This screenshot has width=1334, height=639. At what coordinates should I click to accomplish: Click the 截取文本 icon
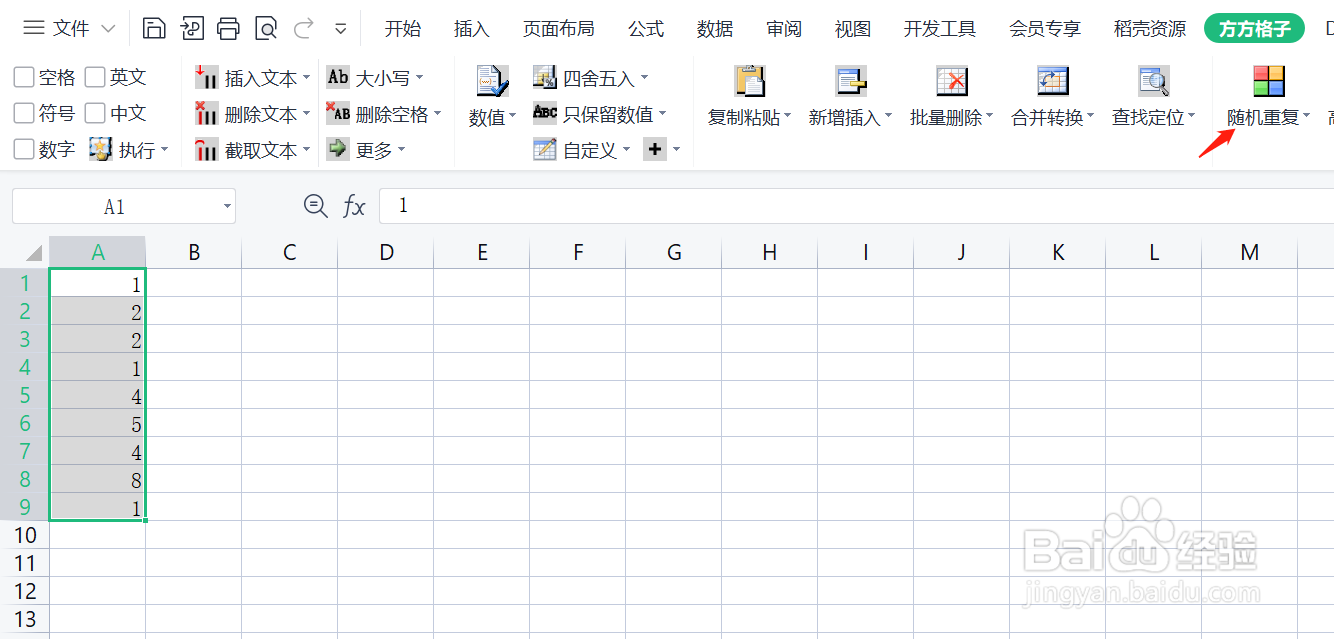click(207, 150)
